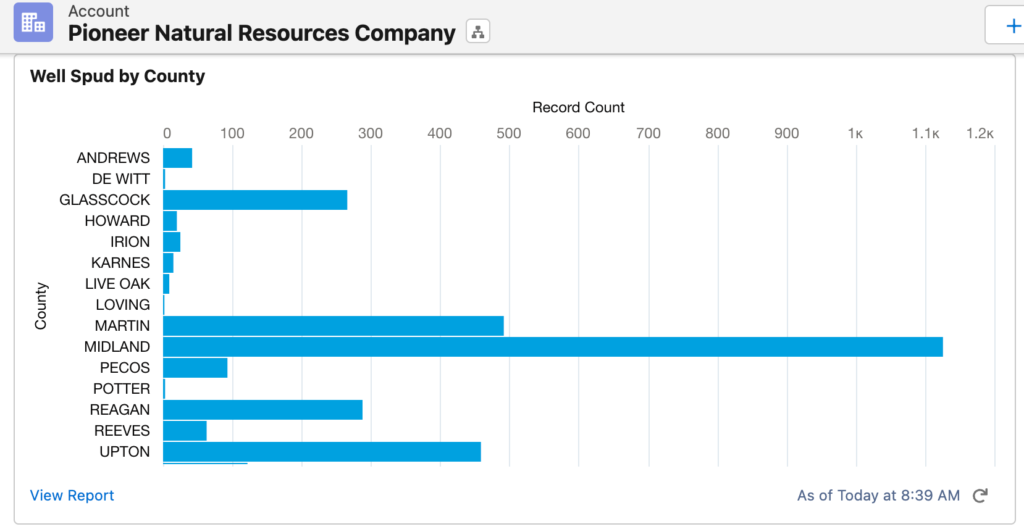
Task: Click the REAGAN bar in chart
Action: [x=263, y=410]
